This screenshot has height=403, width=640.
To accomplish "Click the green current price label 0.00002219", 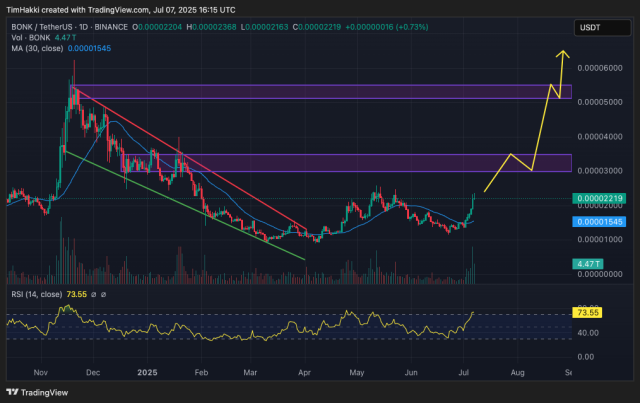I will [x=599, y=198].
